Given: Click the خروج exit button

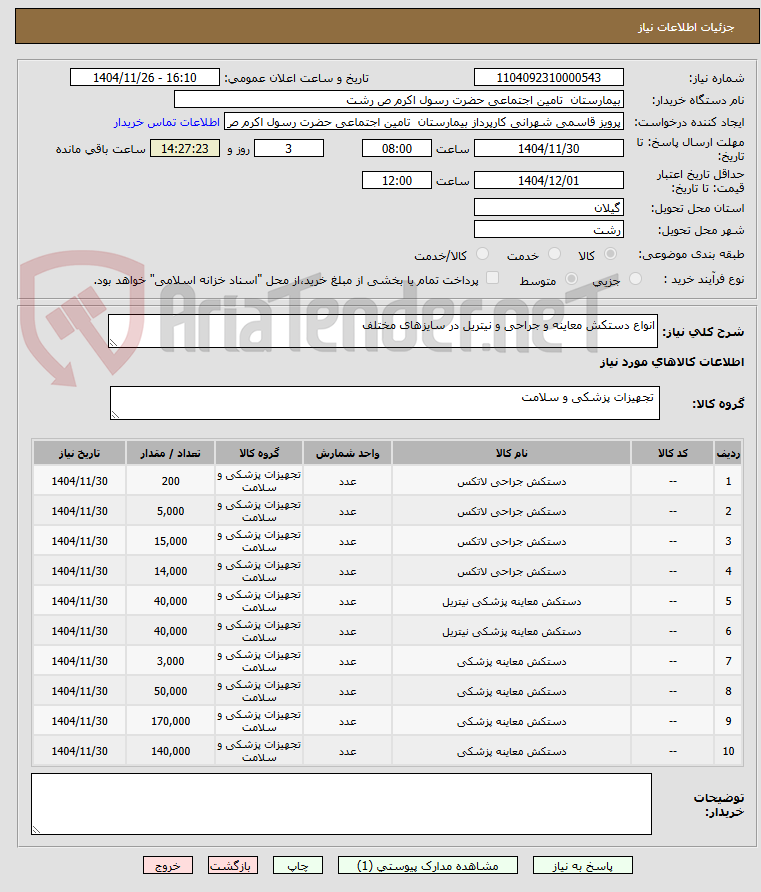Looking at the screenshot, I should tap(168, 865).
